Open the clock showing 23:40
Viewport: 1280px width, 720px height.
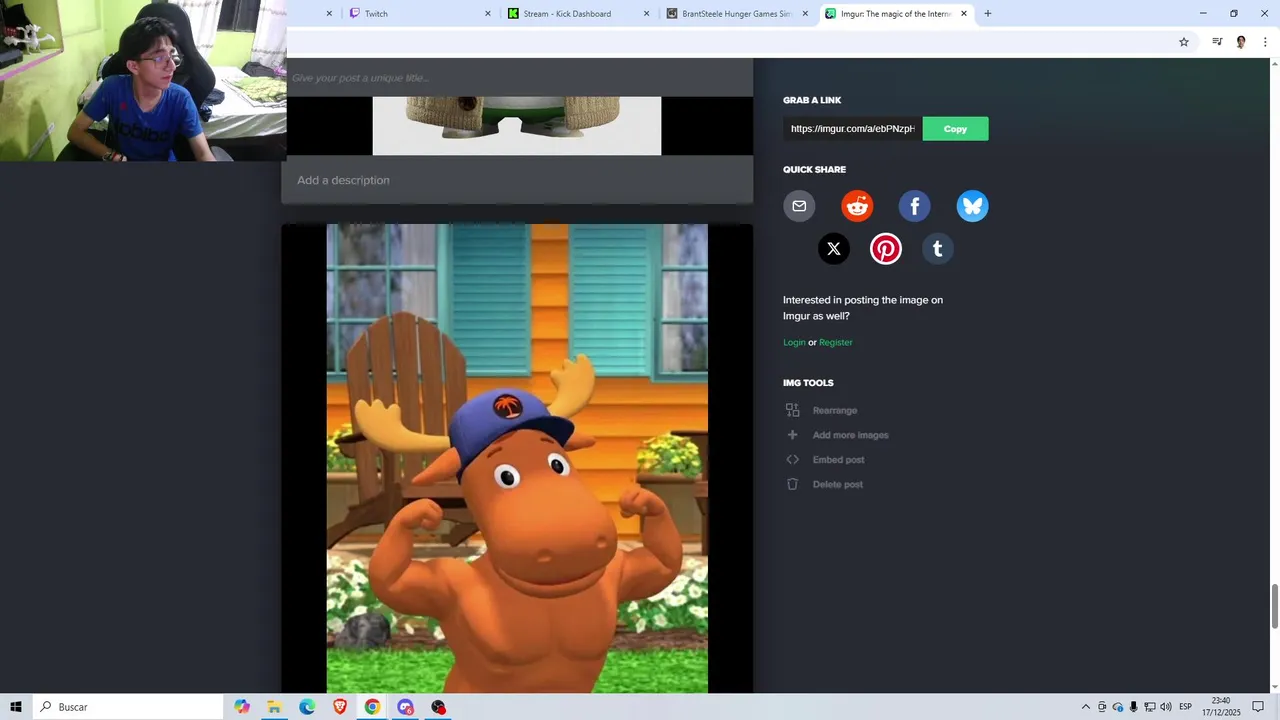point(1221,707)
